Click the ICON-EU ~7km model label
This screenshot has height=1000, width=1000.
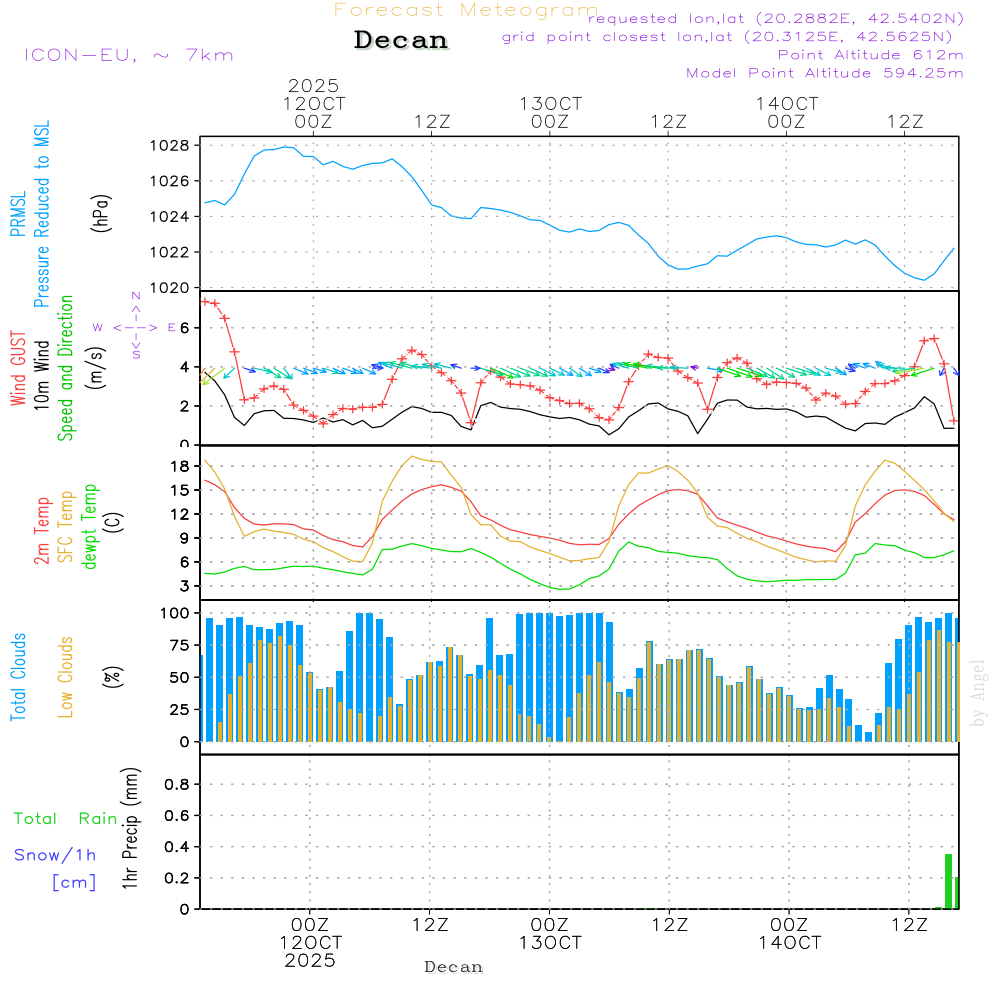coord(129,55)
